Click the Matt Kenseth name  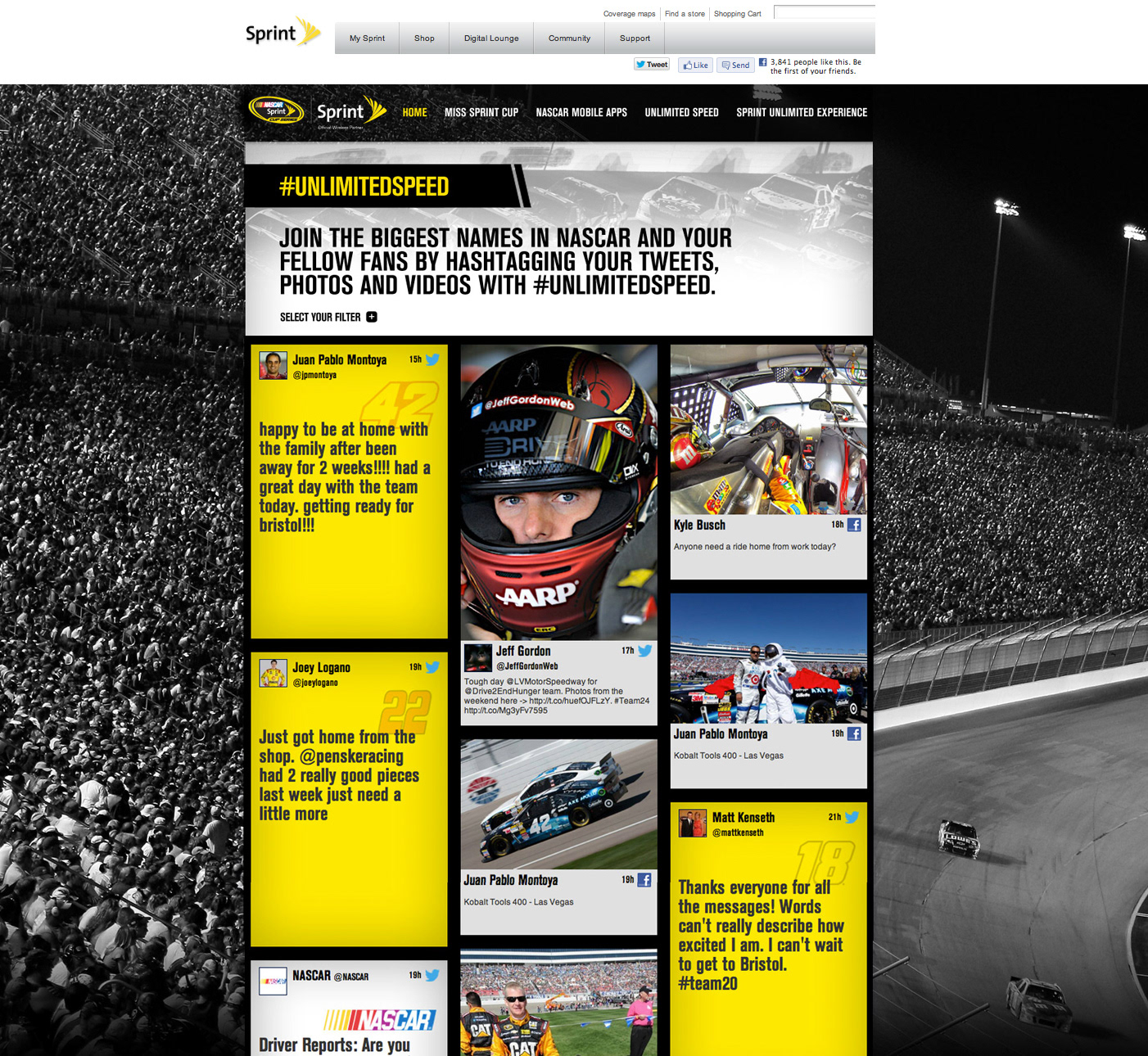[743, 817]
